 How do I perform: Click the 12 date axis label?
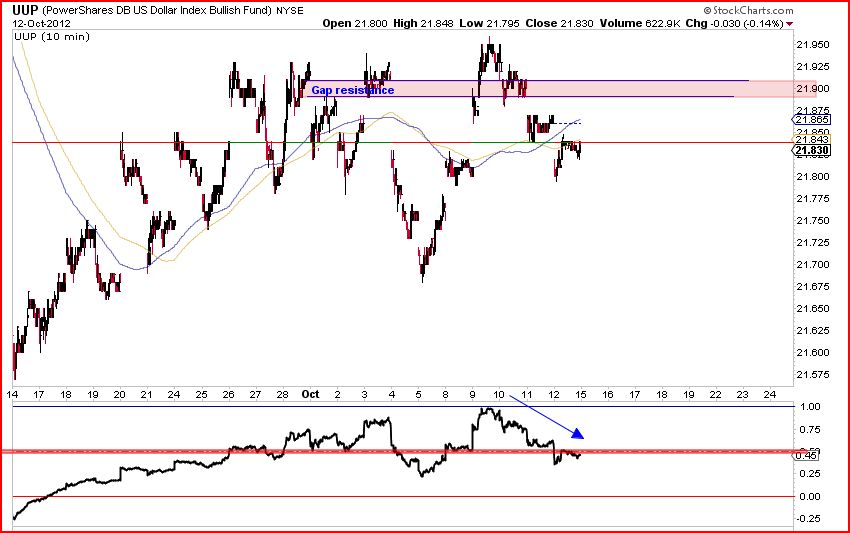[x=553, y=394]
